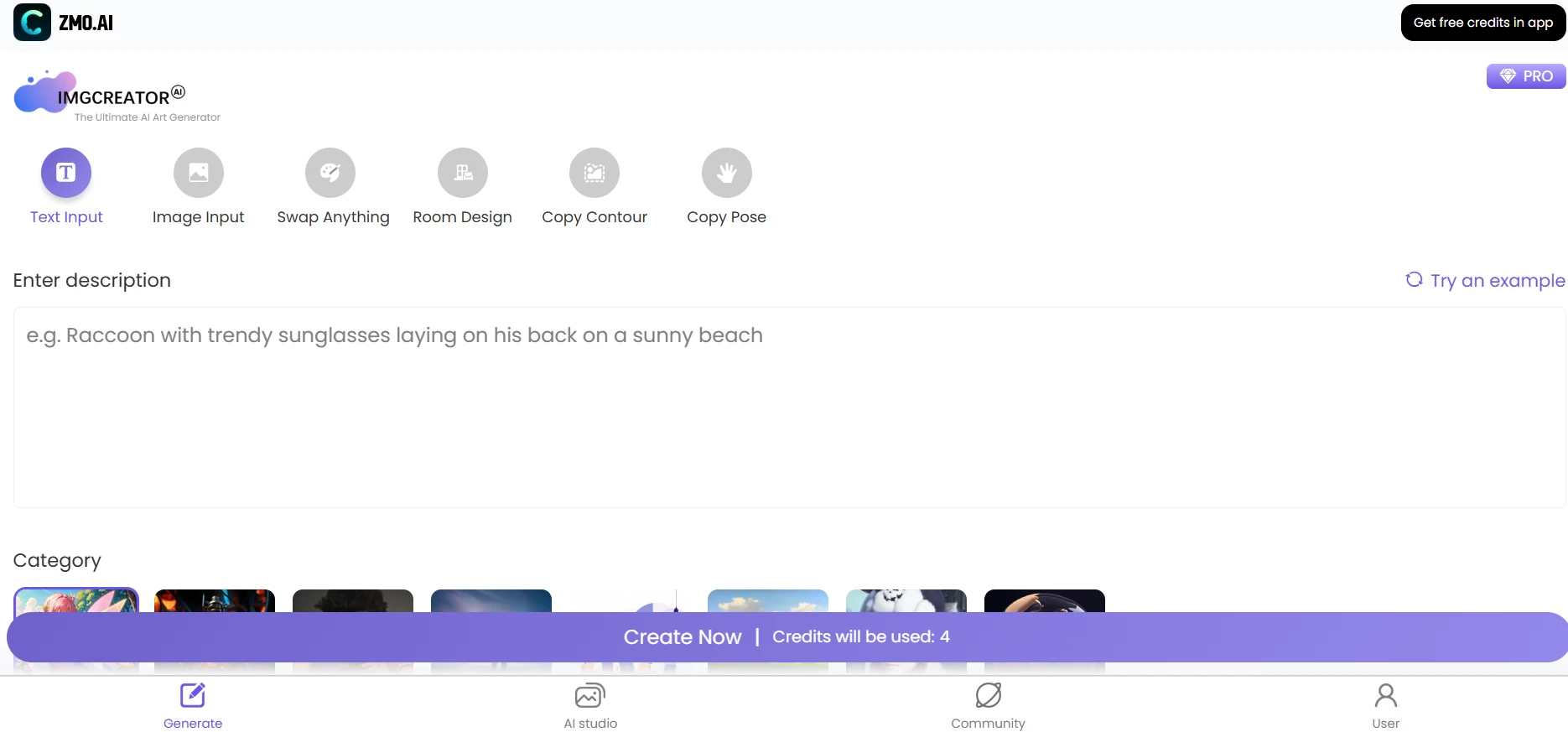Choose the Room Design tool
This screenshot has height=732, width=1568.
463,173
